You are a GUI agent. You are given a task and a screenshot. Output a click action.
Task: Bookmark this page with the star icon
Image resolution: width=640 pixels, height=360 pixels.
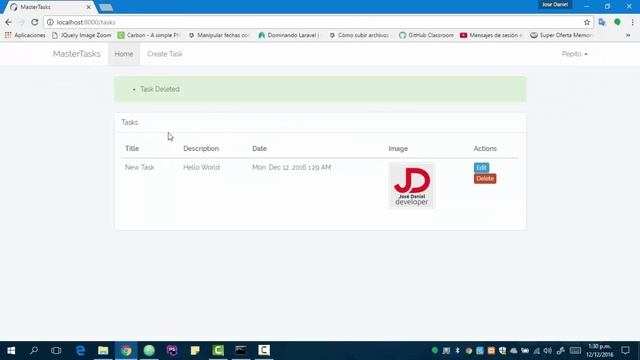(587, 22)
